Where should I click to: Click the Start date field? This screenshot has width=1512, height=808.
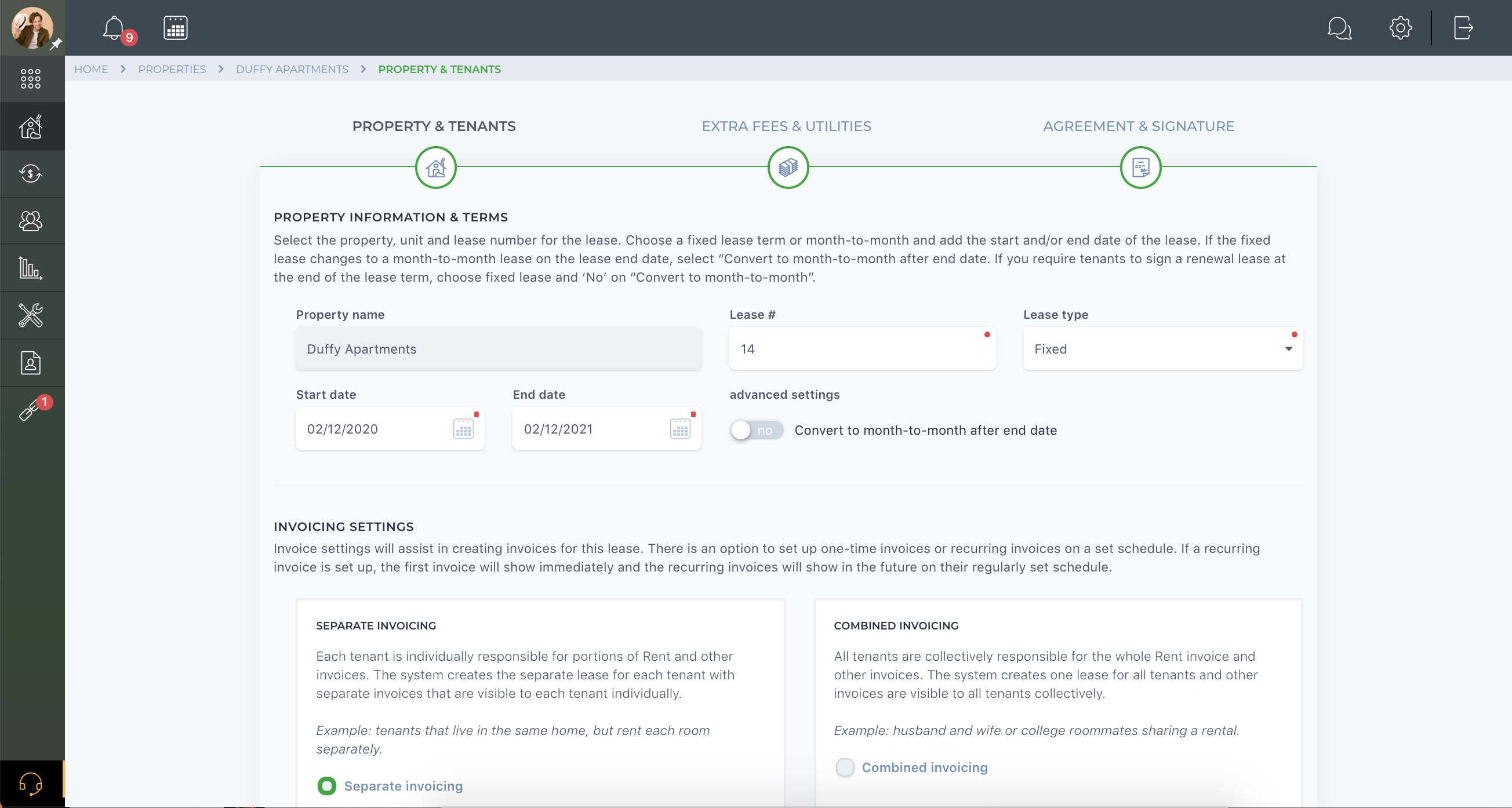[390, 428]
